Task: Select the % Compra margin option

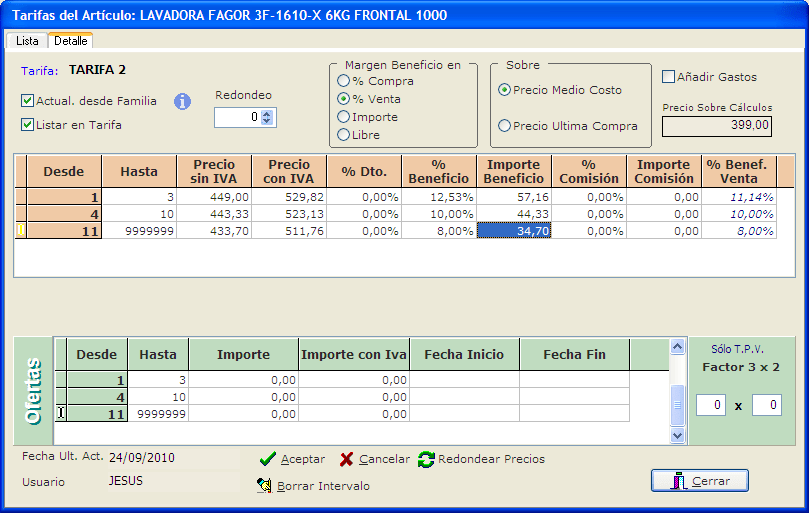Action: [344, 81]
